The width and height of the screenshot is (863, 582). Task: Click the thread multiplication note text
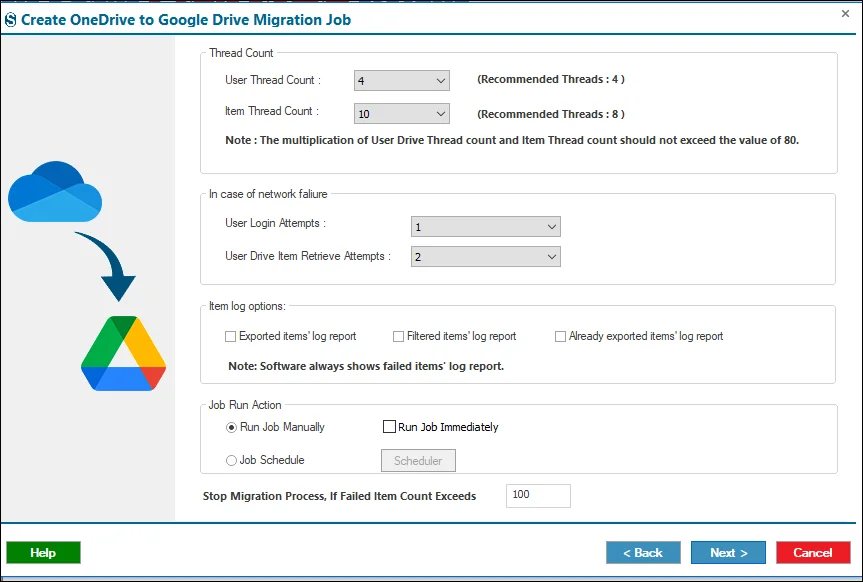click(x=512, y=140)
